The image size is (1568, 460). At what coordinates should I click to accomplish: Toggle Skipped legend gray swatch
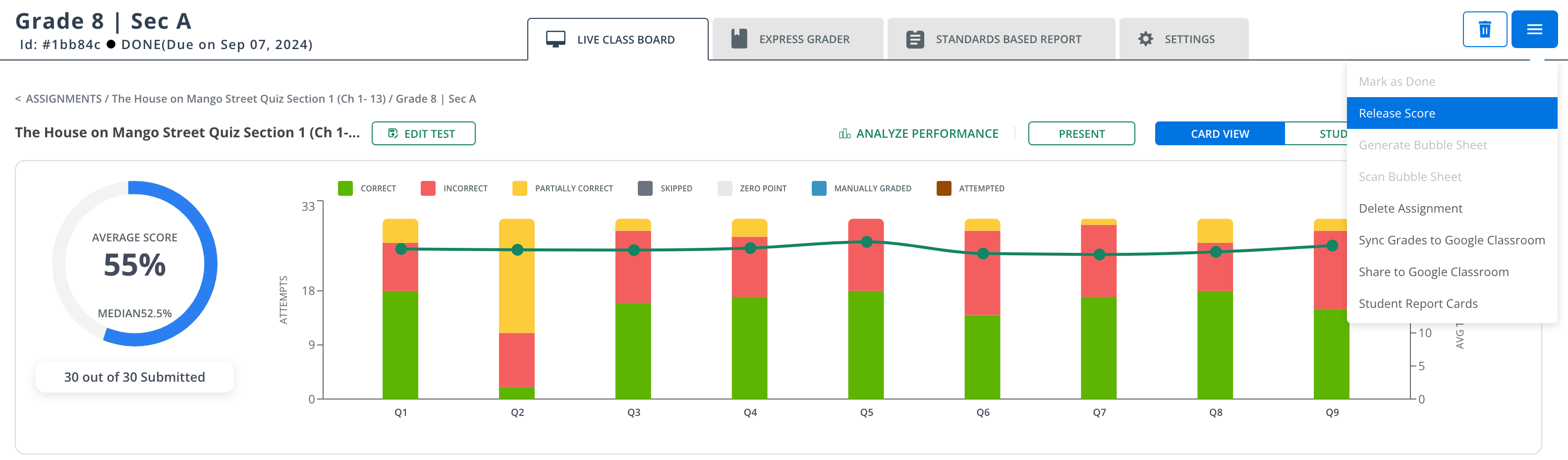coord(645,188)
